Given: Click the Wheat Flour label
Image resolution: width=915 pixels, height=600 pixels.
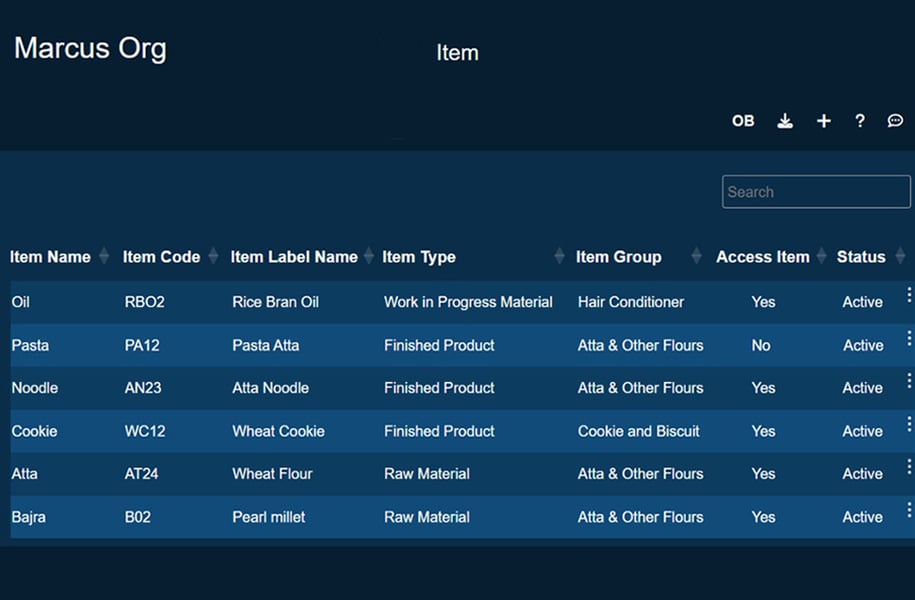Looking at the screenshot, I should coord(273,473).
